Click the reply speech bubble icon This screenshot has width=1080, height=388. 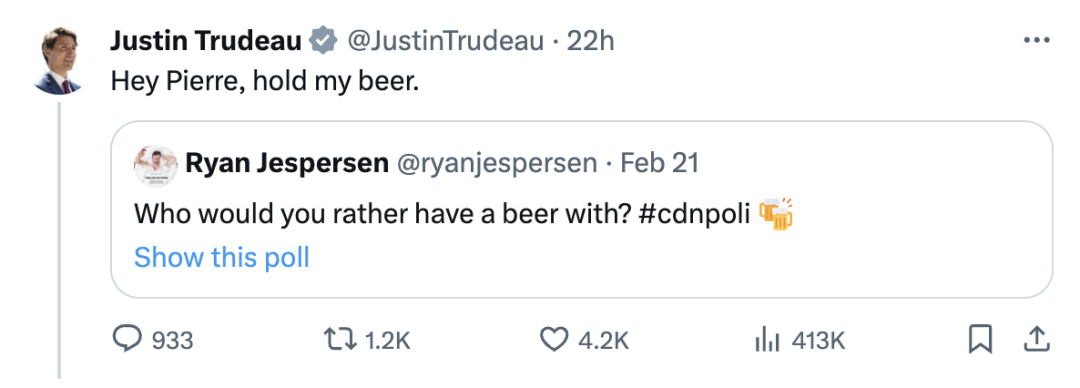(x=127, y=340)
